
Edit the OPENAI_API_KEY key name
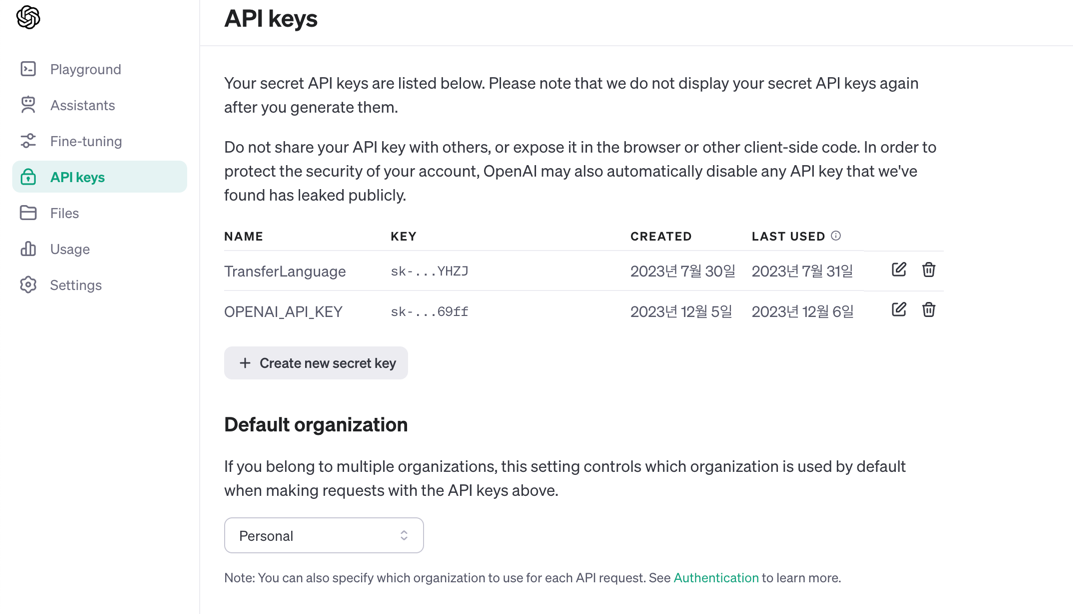click(x=899, y=309)
